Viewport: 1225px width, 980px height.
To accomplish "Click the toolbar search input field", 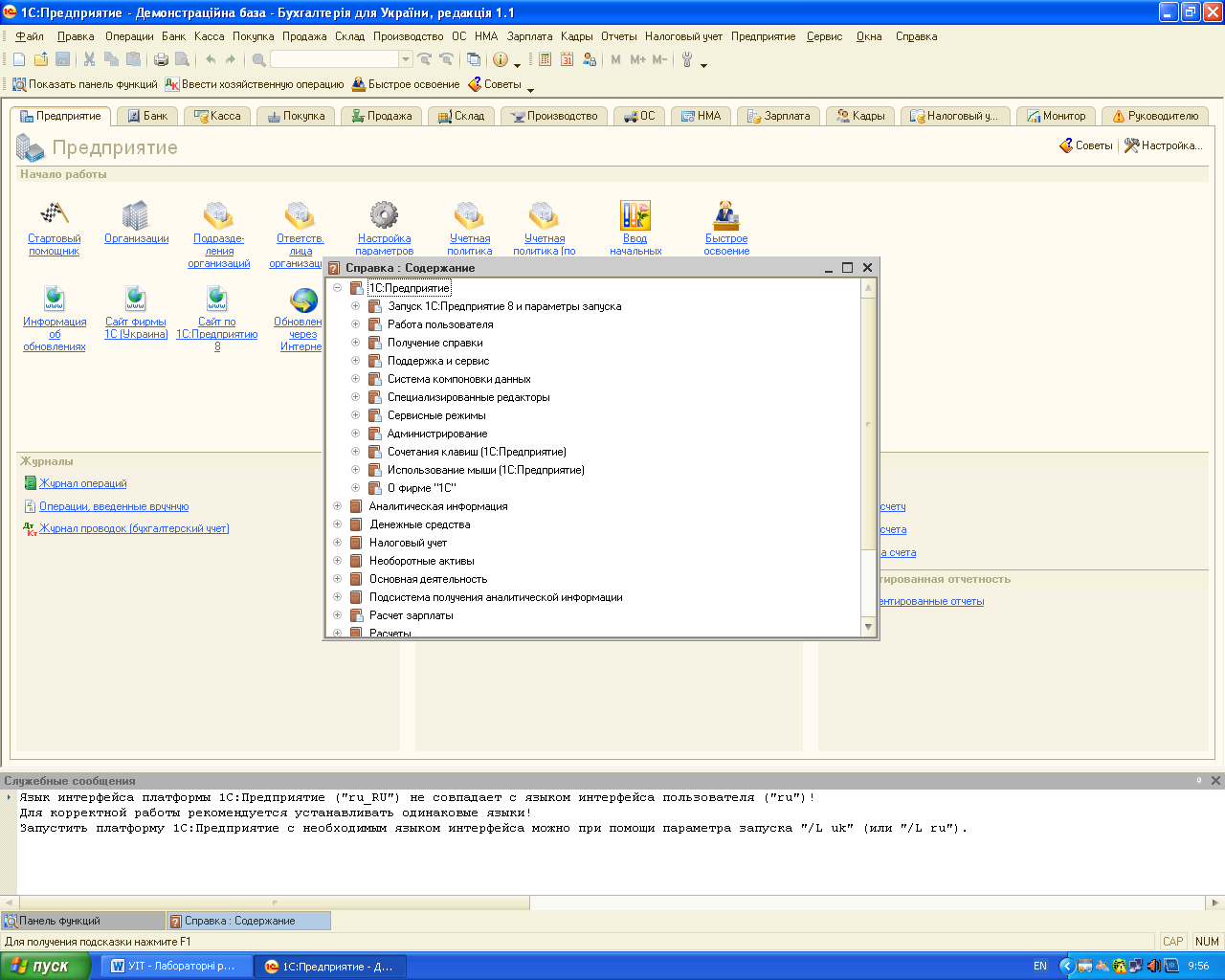I will (x=335, y=59).
